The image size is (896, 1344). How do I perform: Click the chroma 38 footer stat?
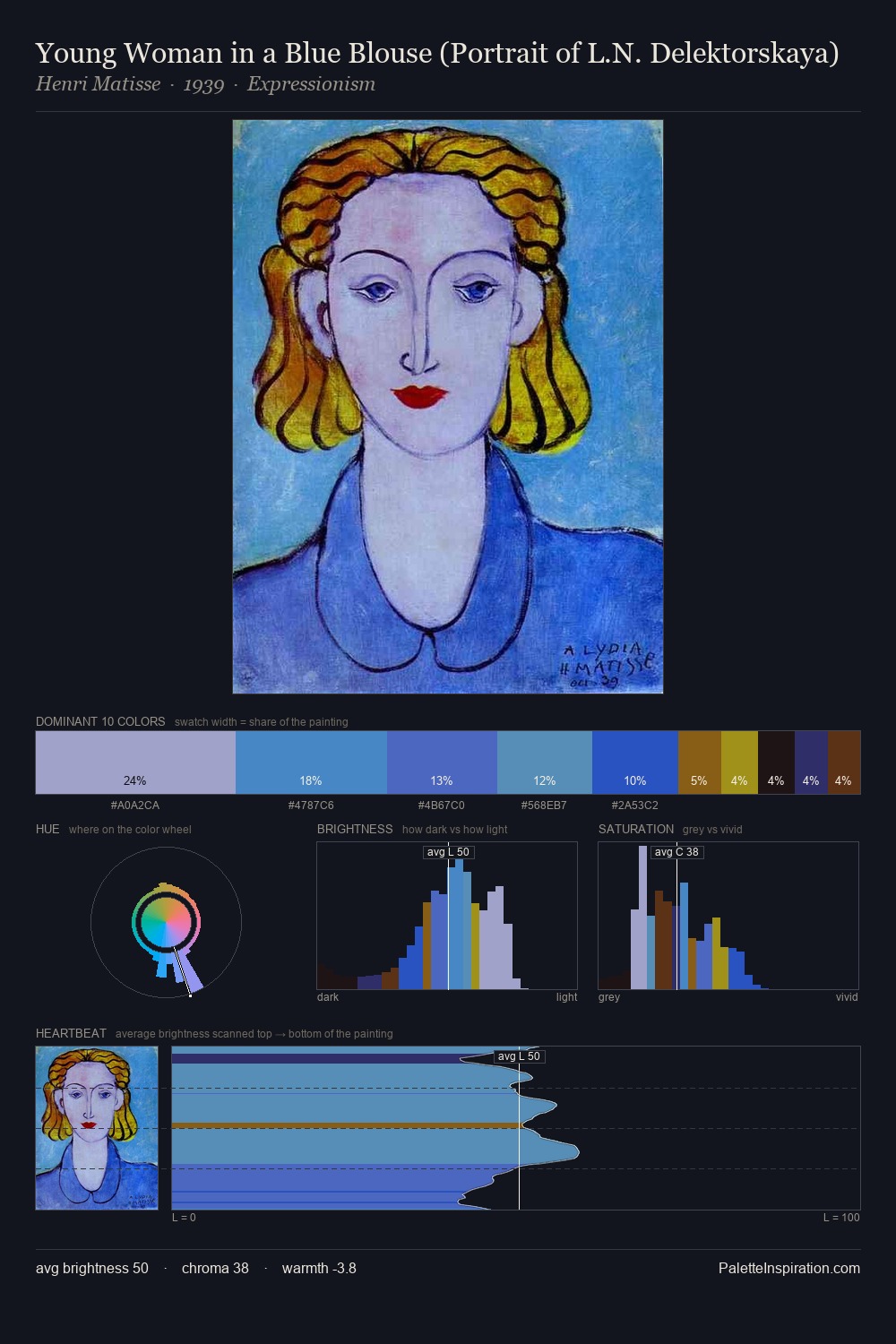[x=215, y=1269]
